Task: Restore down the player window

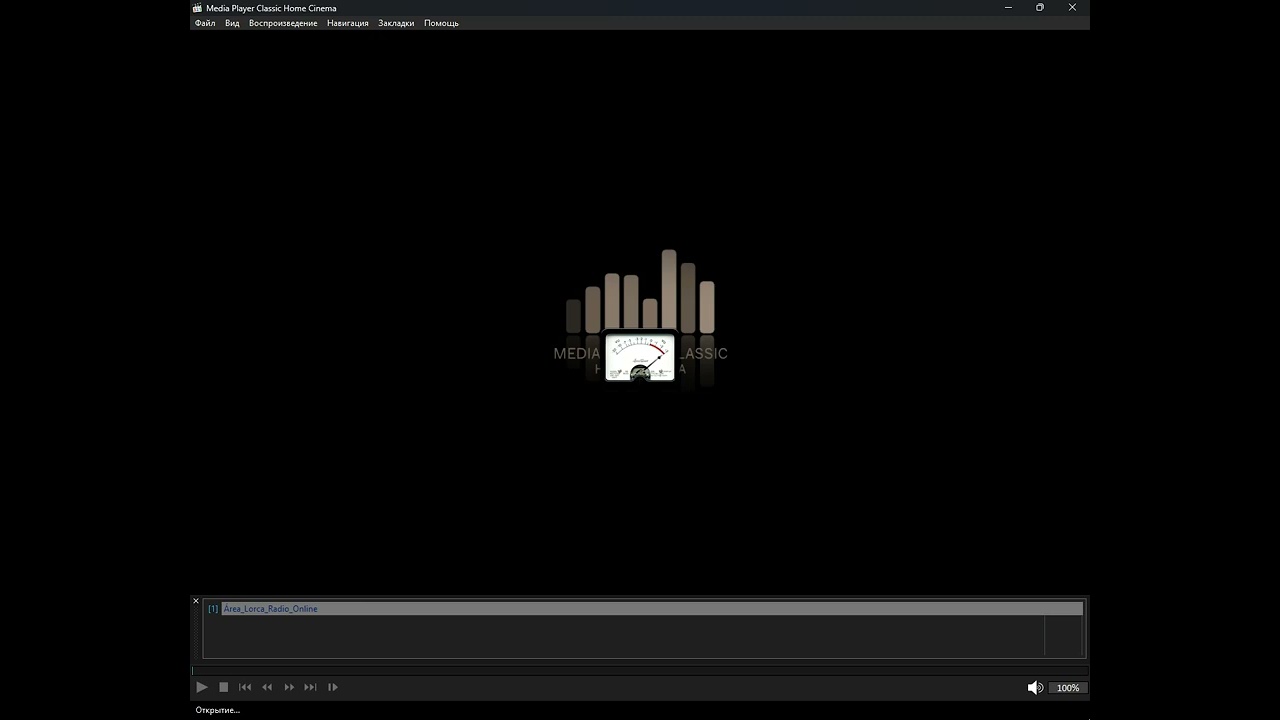Action: [1040, 8]
